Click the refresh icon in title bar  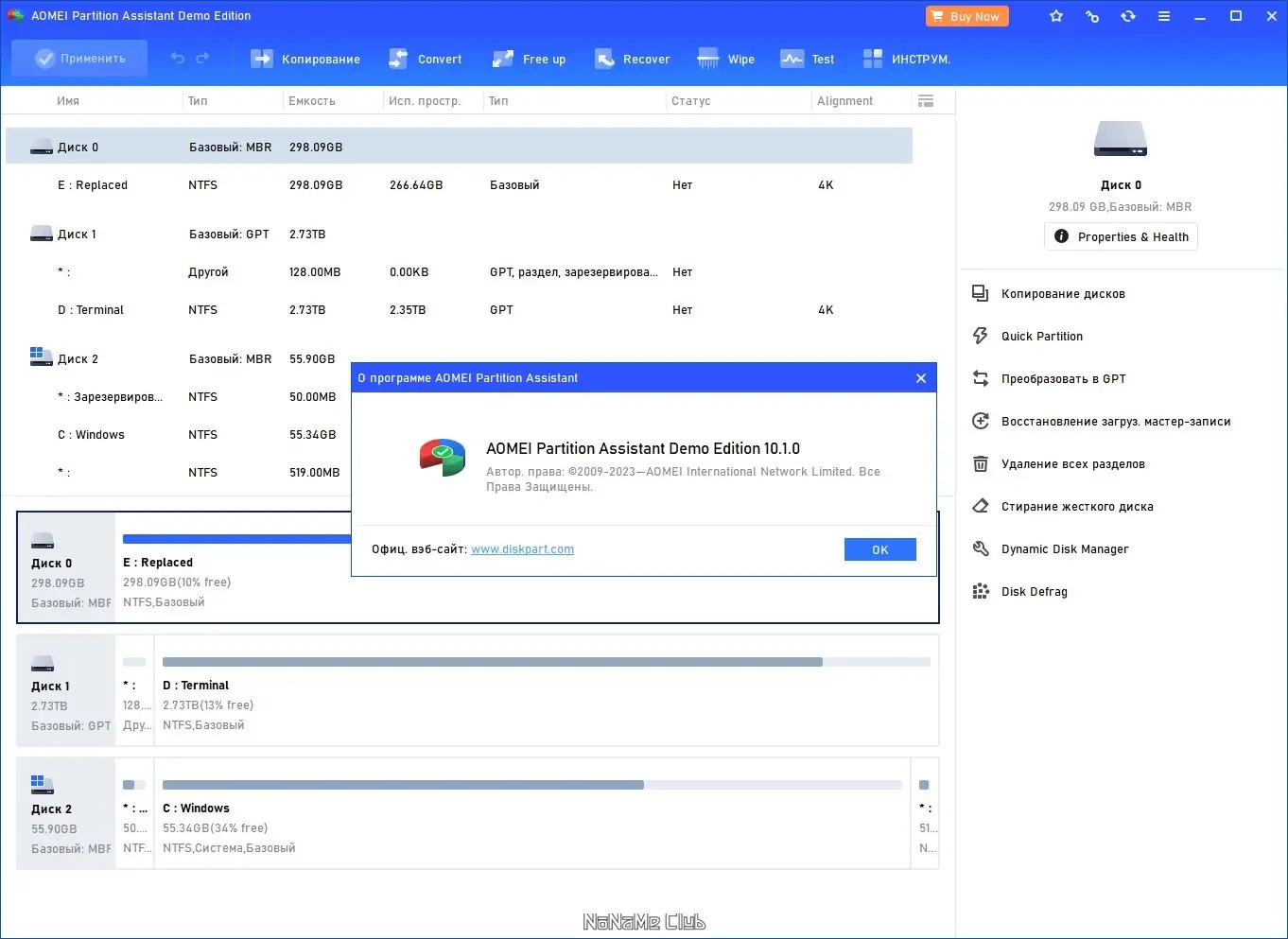click(x=1128, y=16)
